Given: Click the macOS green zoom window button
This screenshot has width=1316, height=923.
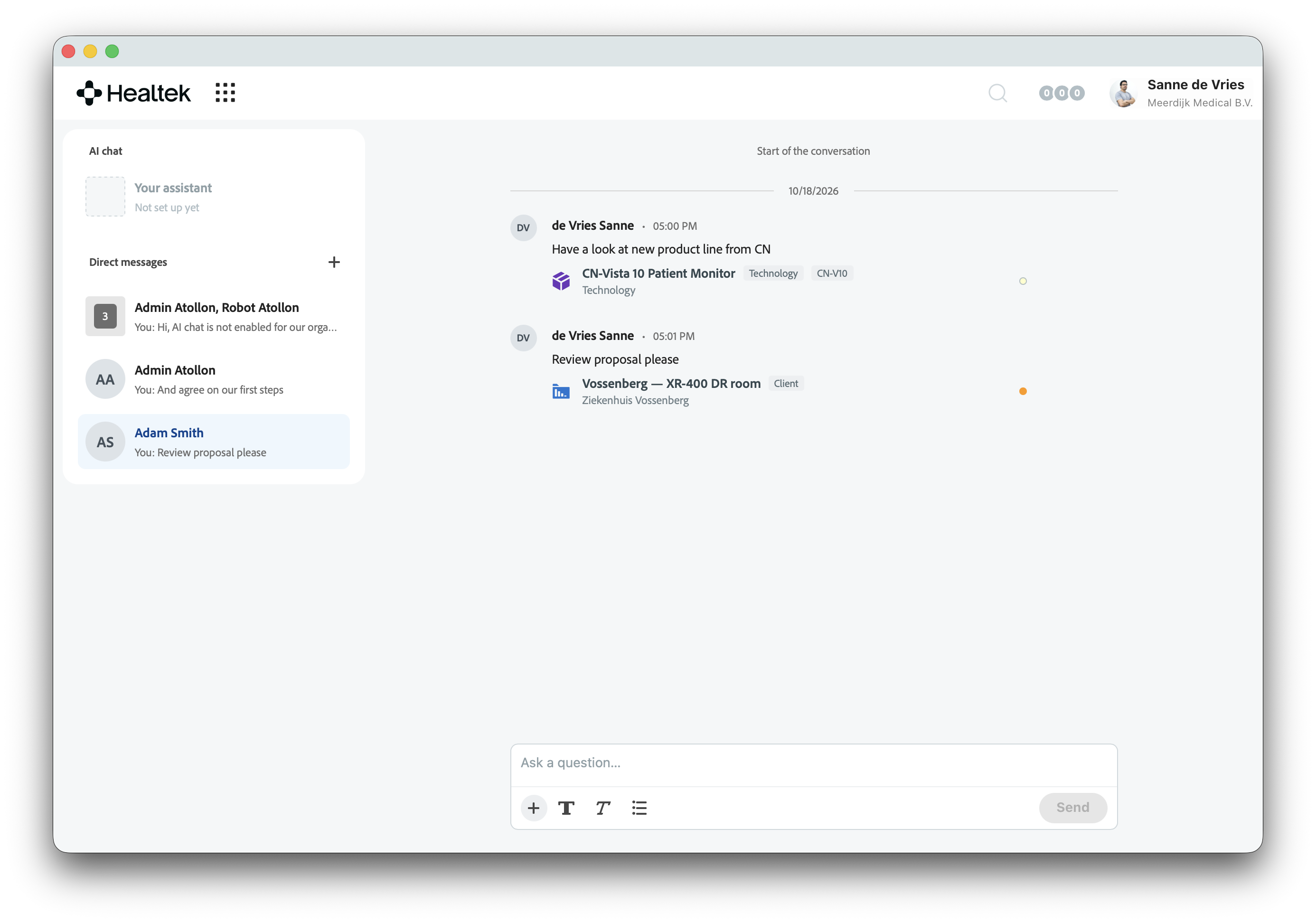Looking at the screenshot, I should 113,52.
